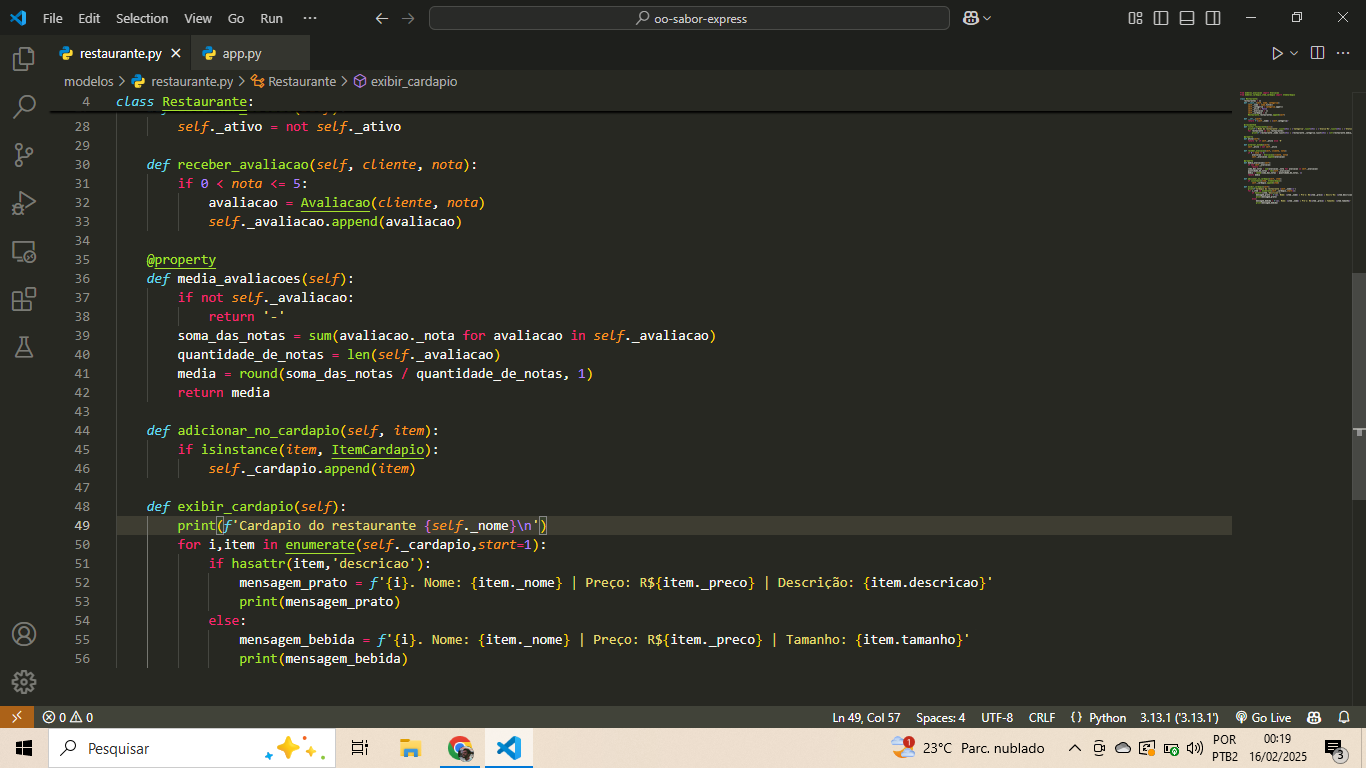Open the Edit menu
This screenshot has height=768, width=1366.
click(89, 18)
